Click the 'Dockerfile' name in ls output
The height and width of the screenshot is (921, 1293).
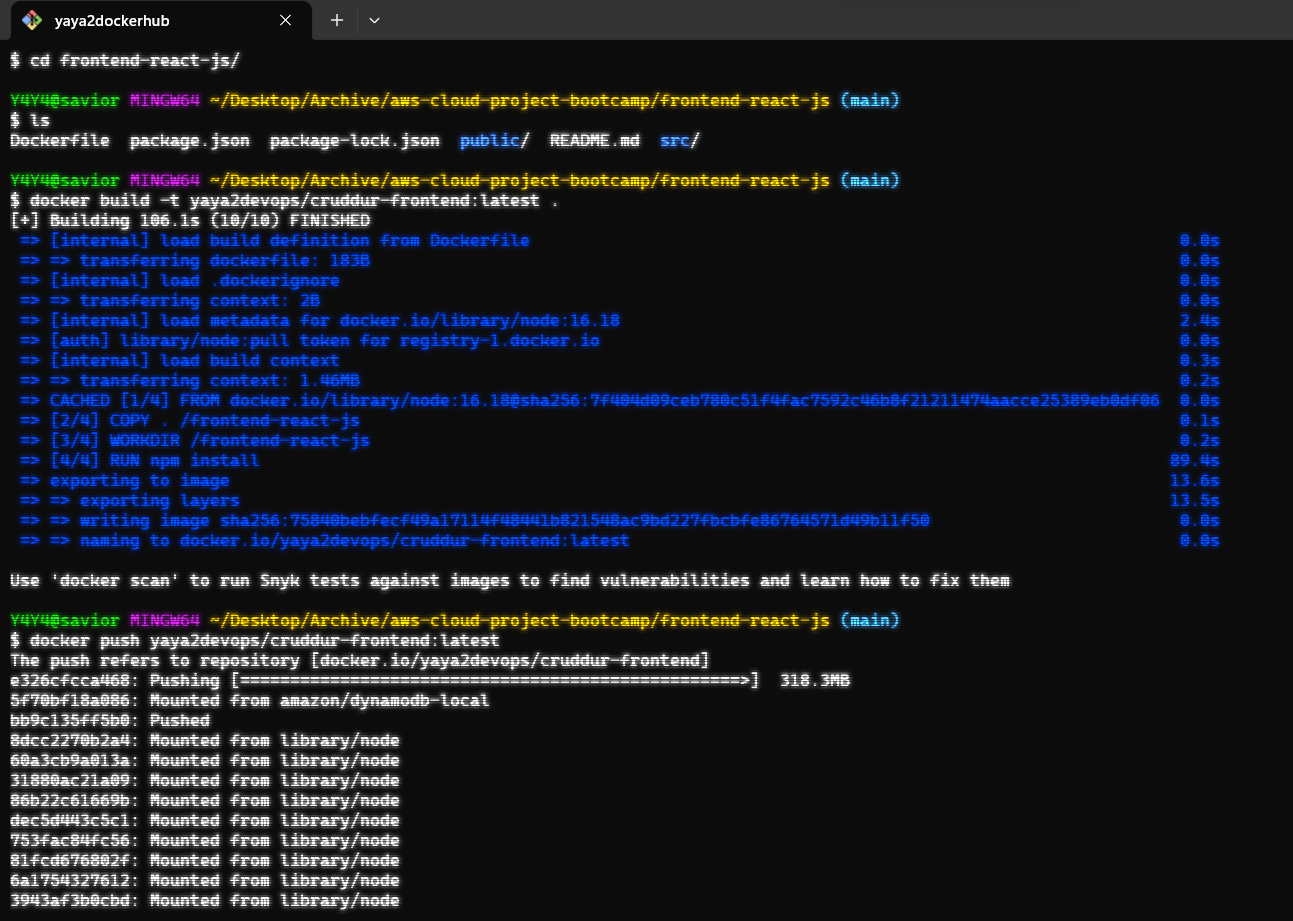60,140
